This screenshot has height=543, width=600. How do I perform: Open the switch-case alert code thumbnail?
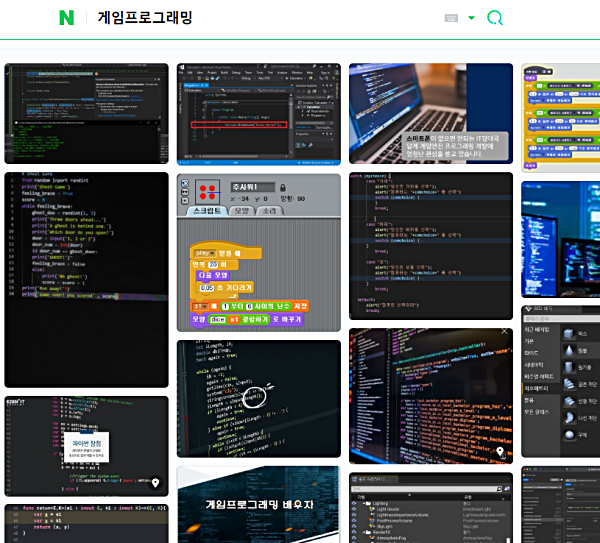[431, 246]
